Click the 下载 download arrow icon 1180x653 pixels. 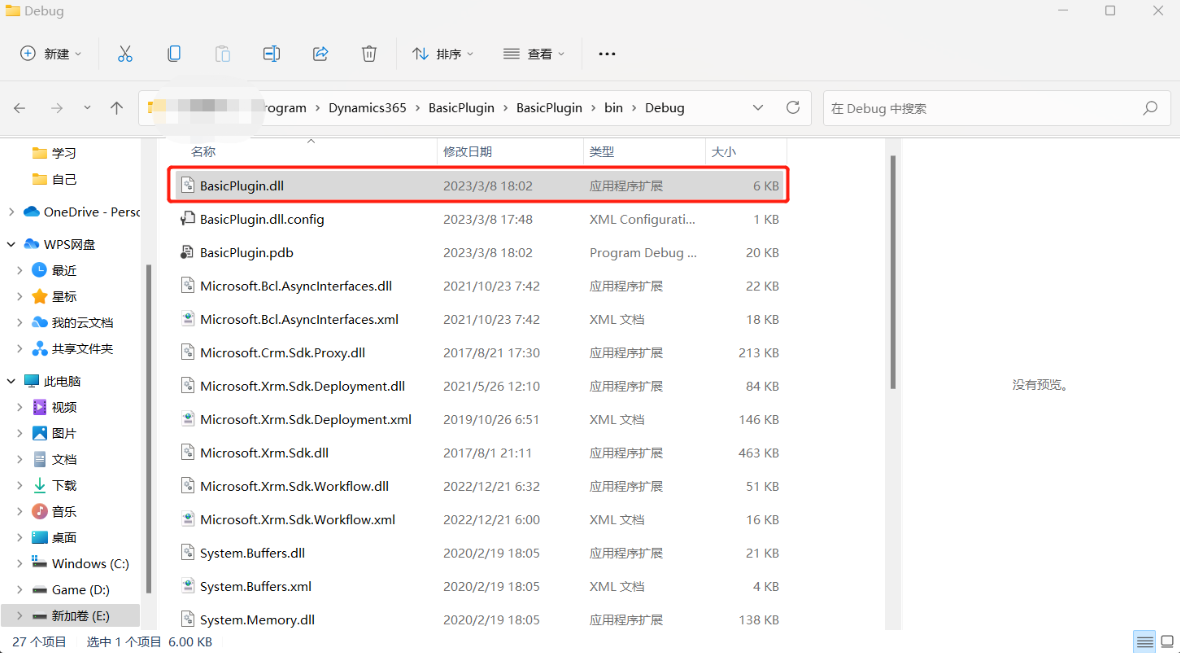click(x=39, y=485)
